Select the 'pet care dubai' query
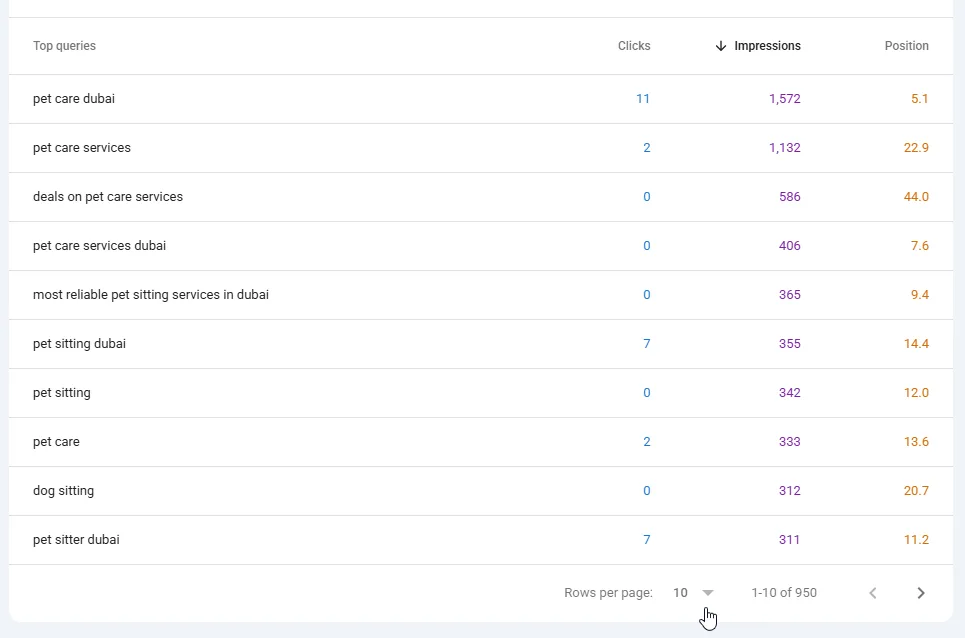The image size is (965, 638). point(74,99)
